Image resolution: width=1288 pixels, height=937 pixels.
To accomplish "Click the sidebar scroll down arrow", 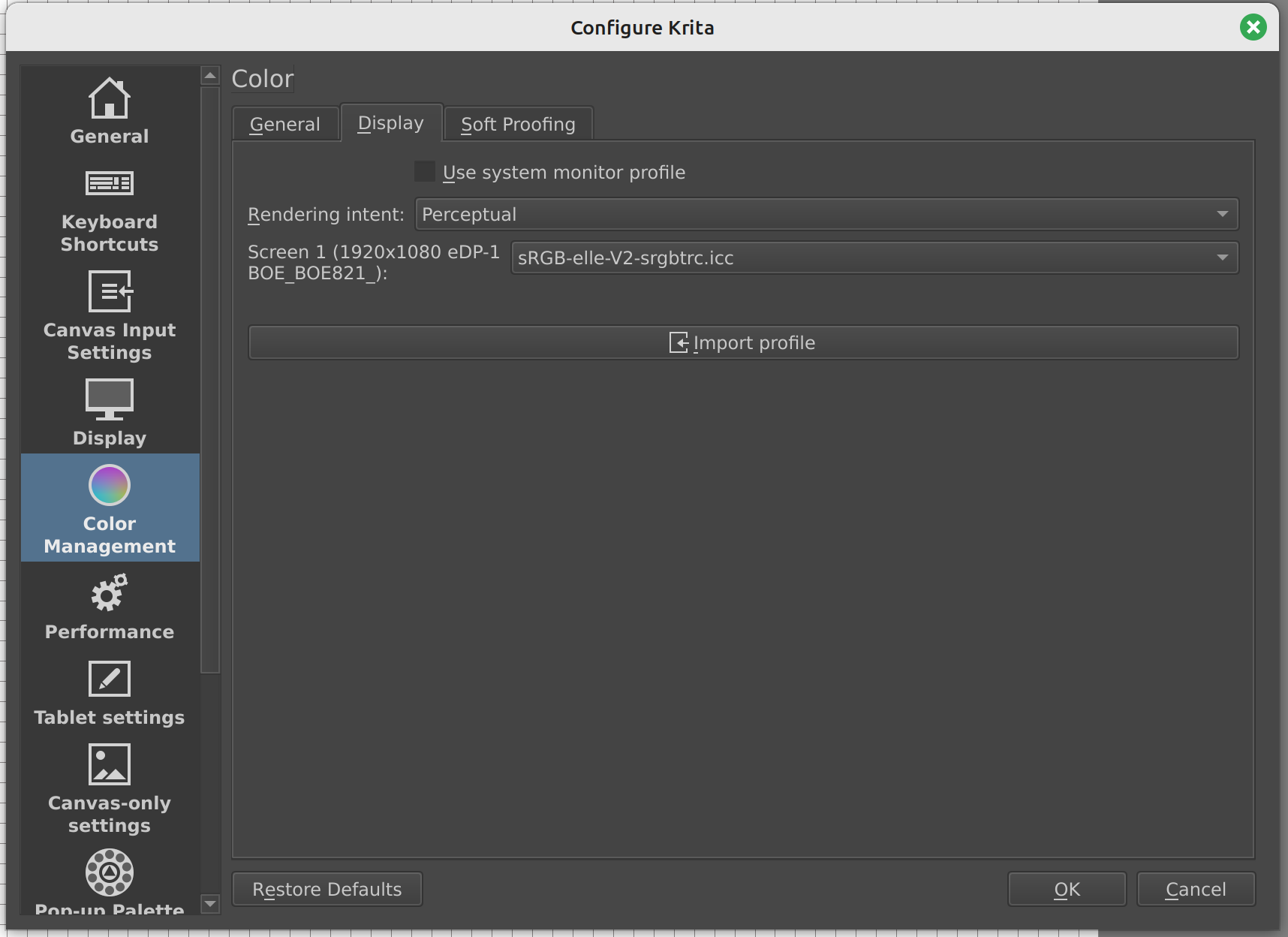I will click(x=210, y=904).
